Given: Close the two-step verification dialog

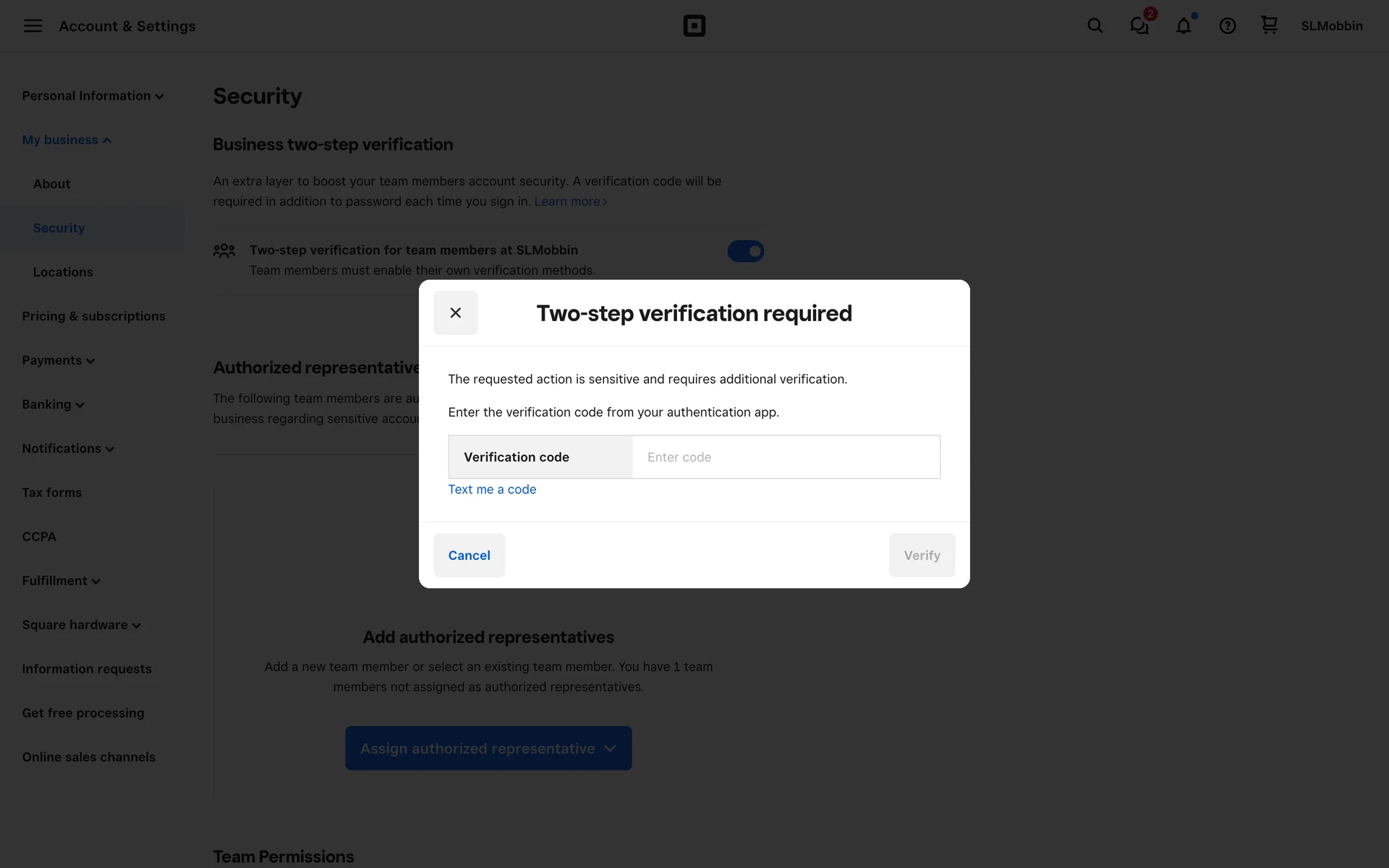Looking at the screenshot, I should pyautogui.click(x=455, y=312).
